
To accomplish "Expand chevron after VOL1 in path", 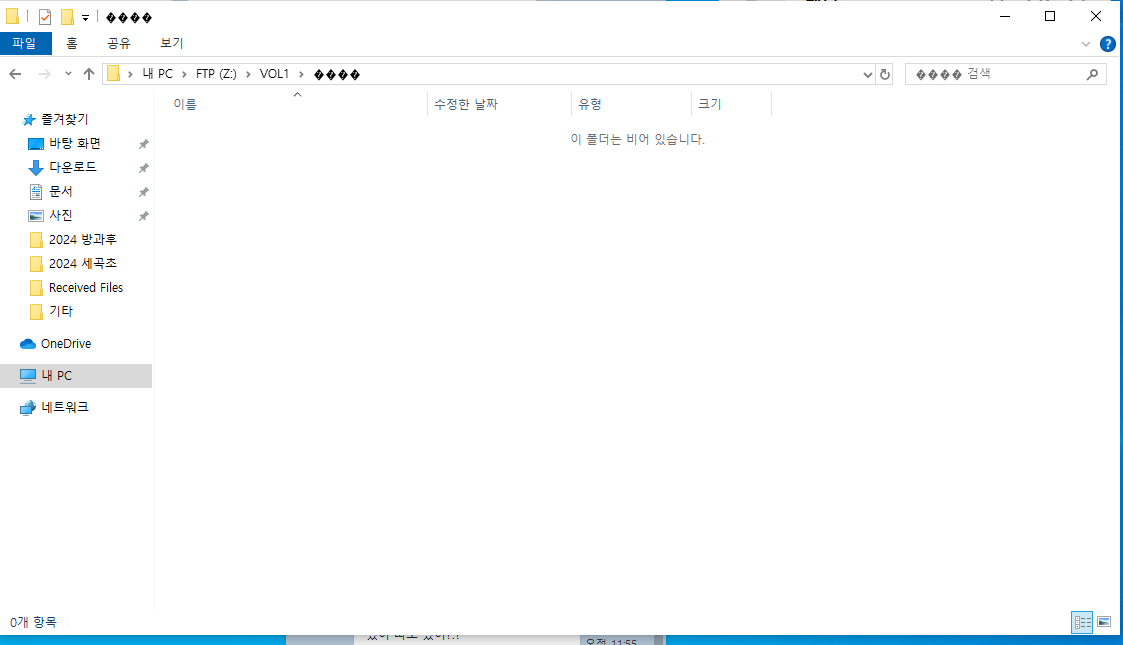I will (x=302, y=74).
